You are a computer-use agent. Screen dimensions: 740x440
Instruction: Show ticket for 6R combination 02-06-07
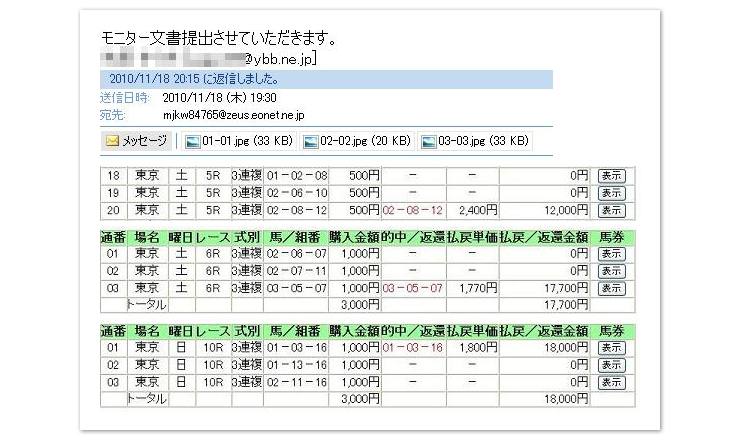point(610,254)
